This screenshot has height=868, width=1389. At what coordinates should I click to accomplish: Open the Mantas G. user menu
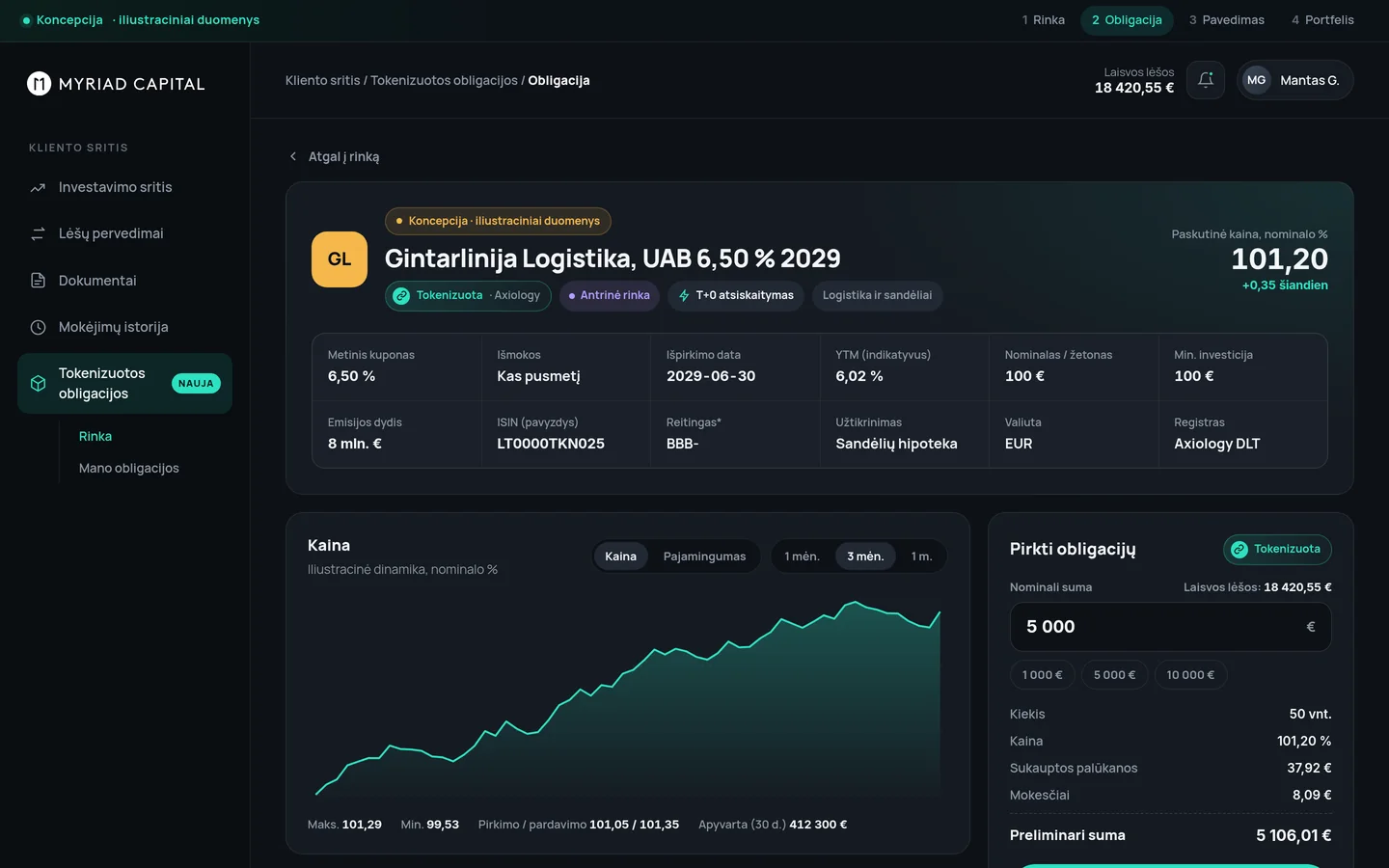pyautogui.click(x=1295, y=80)
